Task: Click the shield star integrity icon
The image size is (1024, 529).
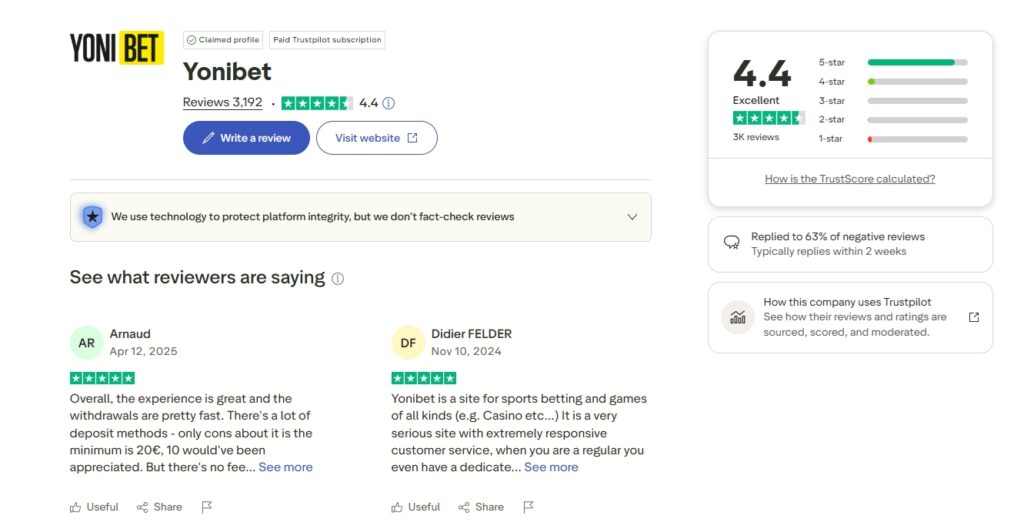Action: point(92,216)
